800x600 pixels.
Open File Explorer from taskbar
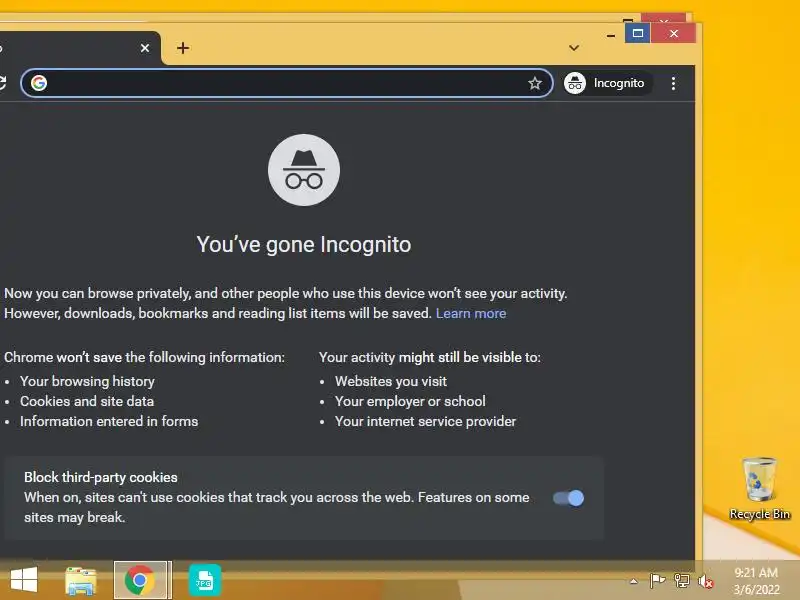click(x=81, y=581)
